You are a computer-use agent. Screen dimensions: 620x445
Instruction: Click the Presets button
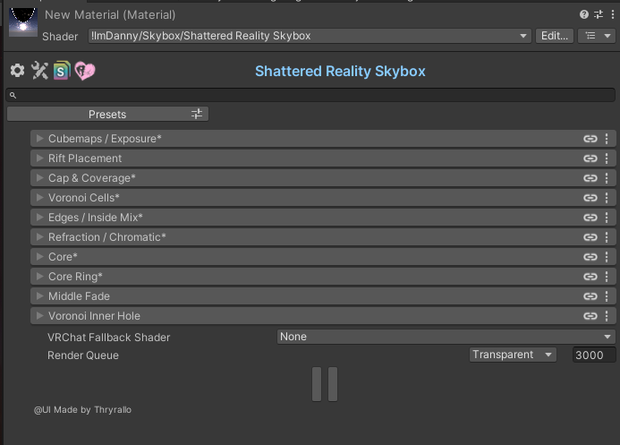108,114
